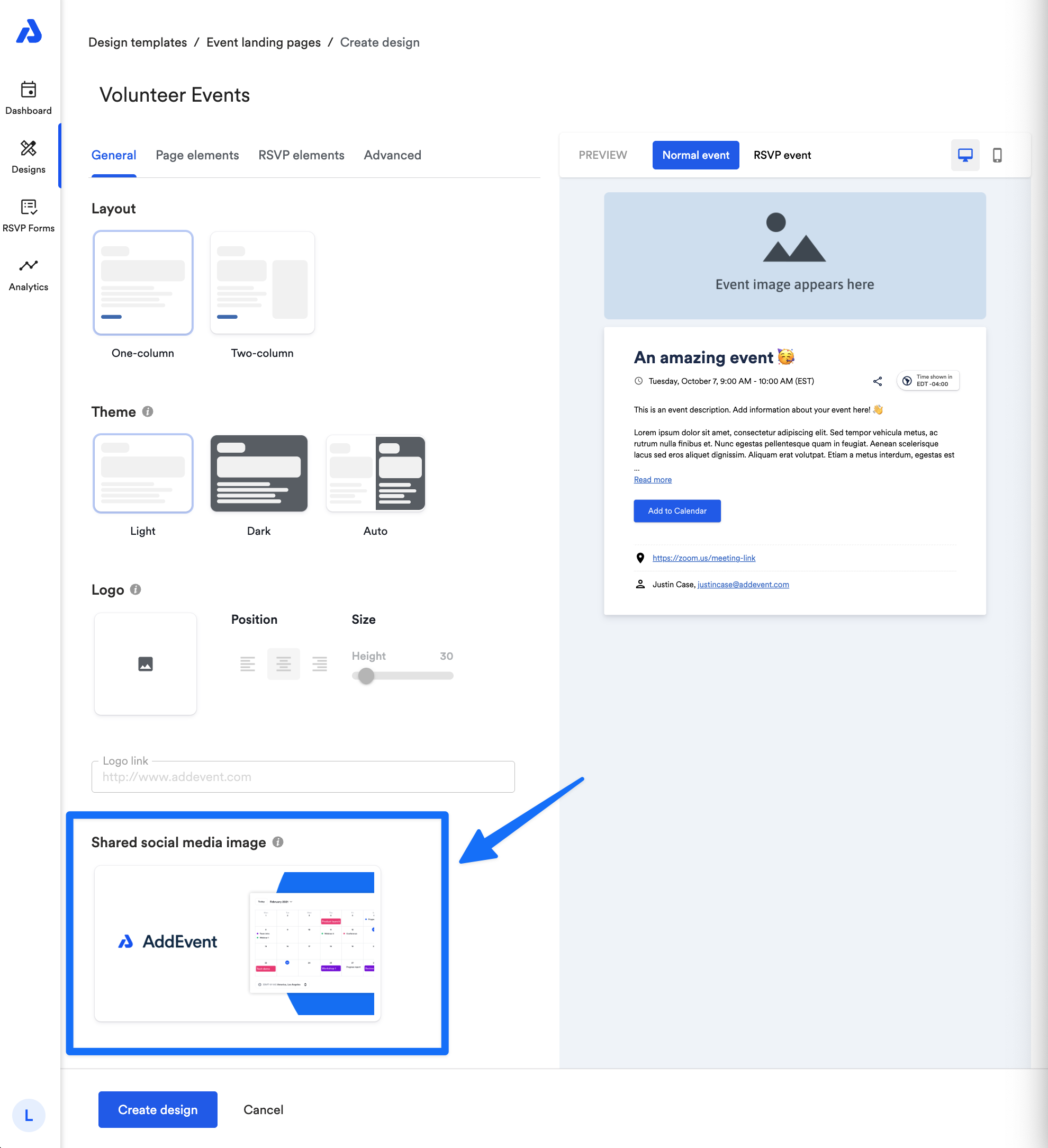Screen dimensions: 1048x1148
Task: Switch preview to desktop view
Action: pyautogui.click(x=965, y=155)
